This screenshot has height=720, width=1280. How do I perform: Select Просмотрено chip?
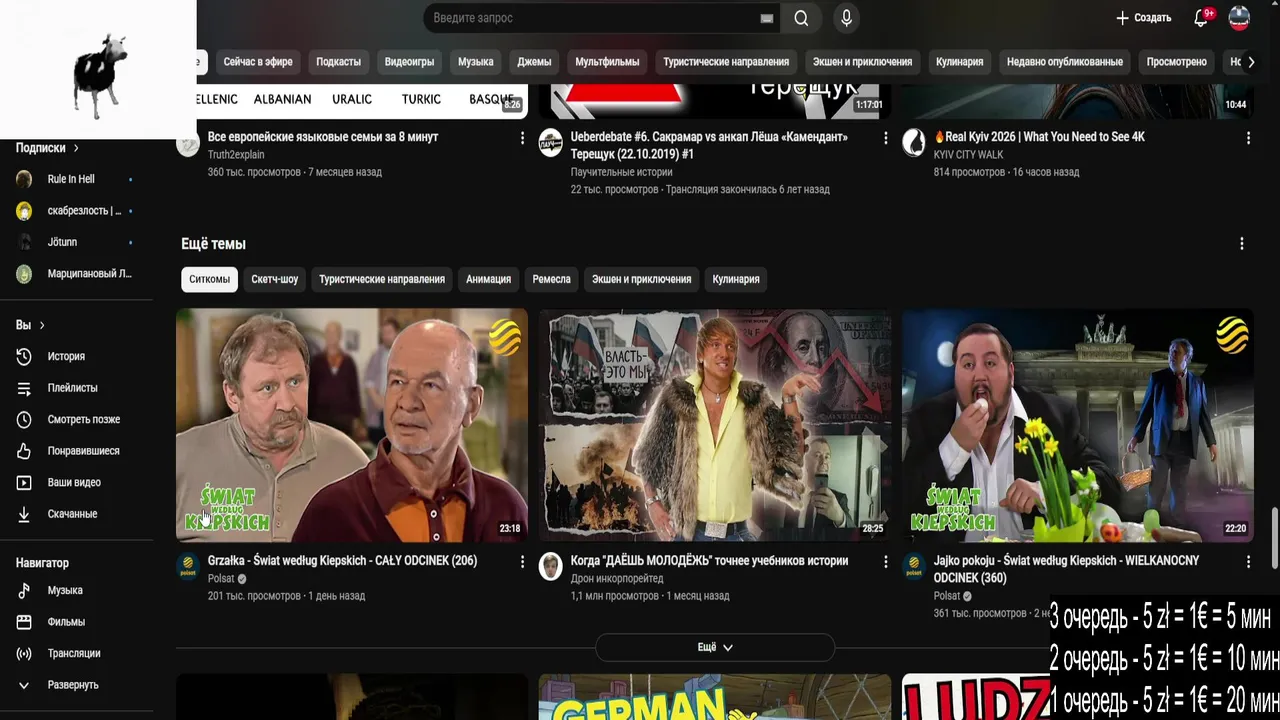coord(1176,62)
